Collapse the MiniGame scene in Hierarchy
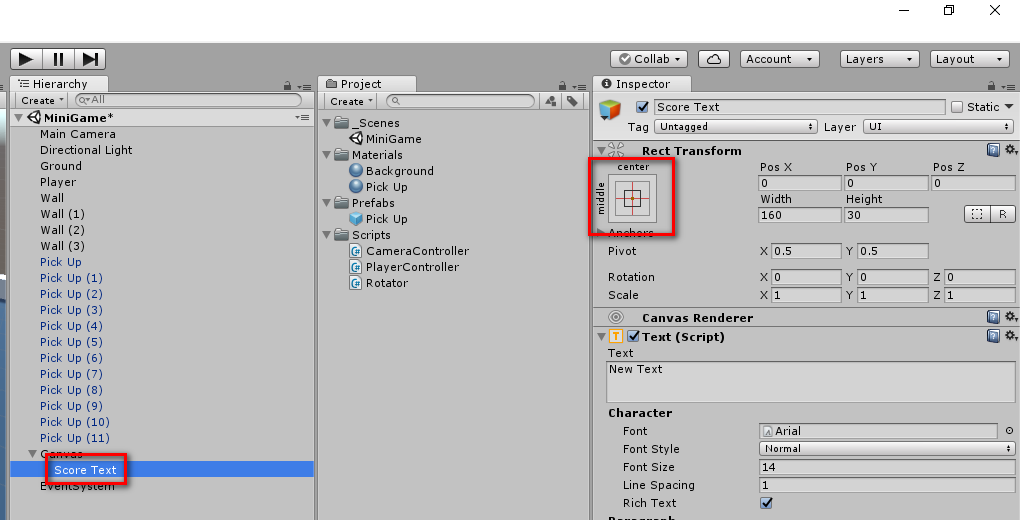 click(x=19, y=118)
